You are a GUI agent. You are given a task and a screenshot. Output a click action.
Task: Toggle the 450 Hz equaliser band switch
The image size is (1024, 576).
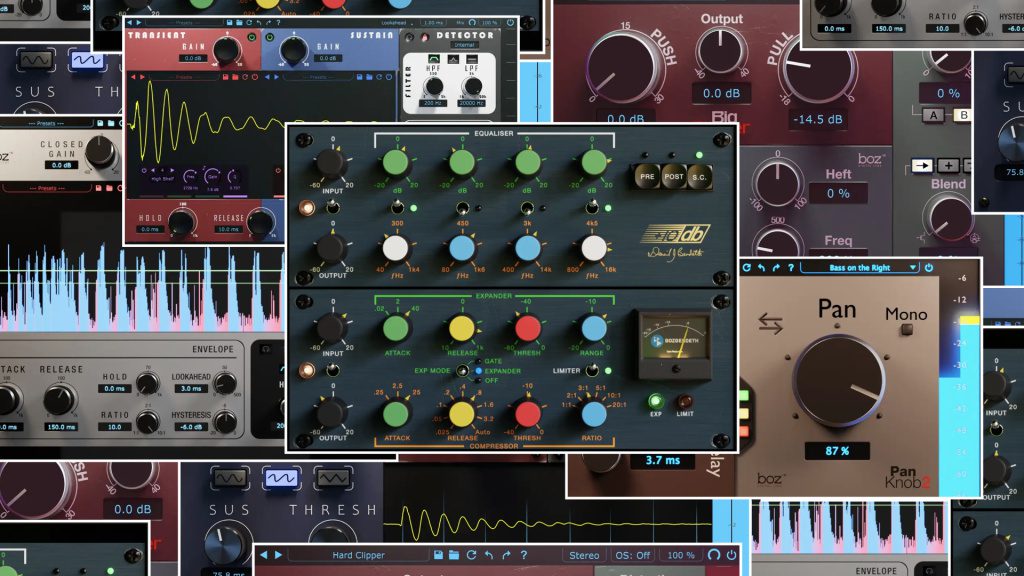click(462, 208)
